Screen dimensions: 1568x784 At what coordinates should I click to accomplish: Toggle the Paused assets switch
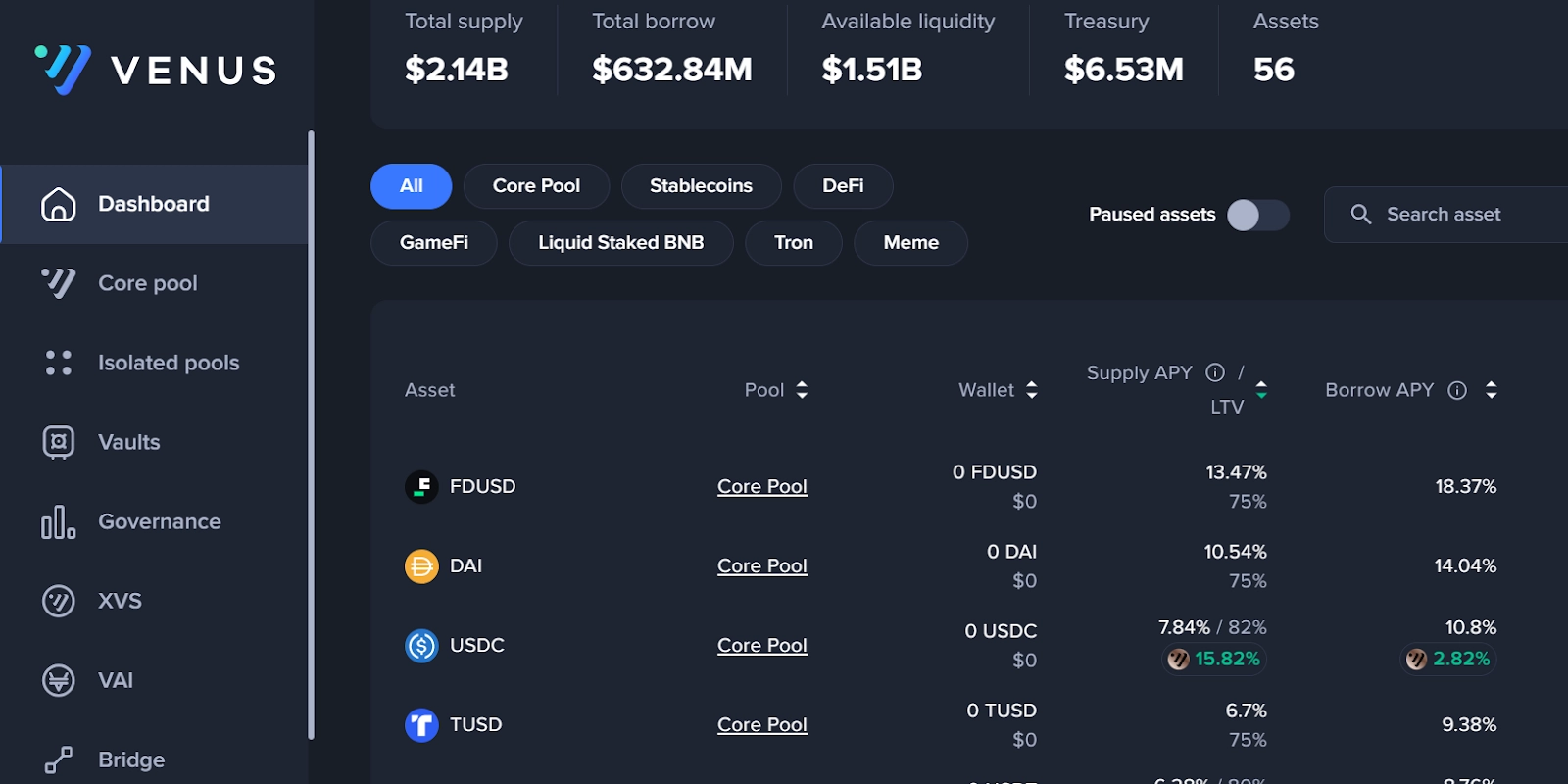coord(1258,215)
